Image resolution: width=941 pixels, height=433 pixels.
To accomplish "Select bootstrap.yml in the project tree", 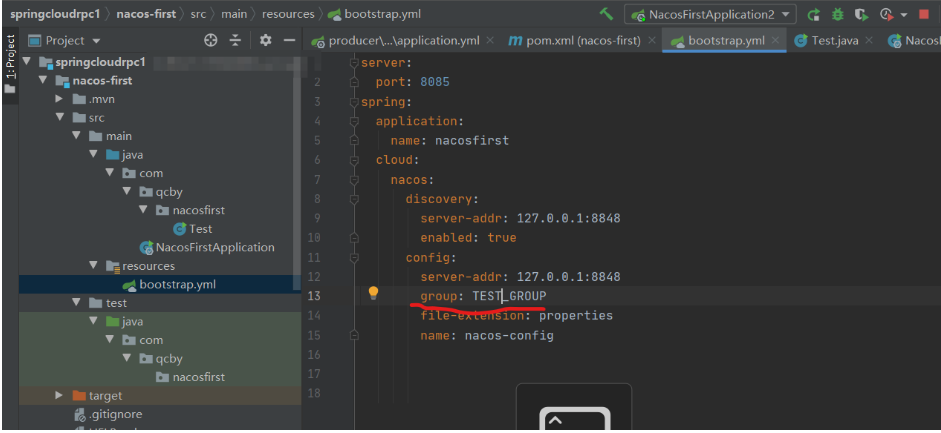I will (169, 284).
